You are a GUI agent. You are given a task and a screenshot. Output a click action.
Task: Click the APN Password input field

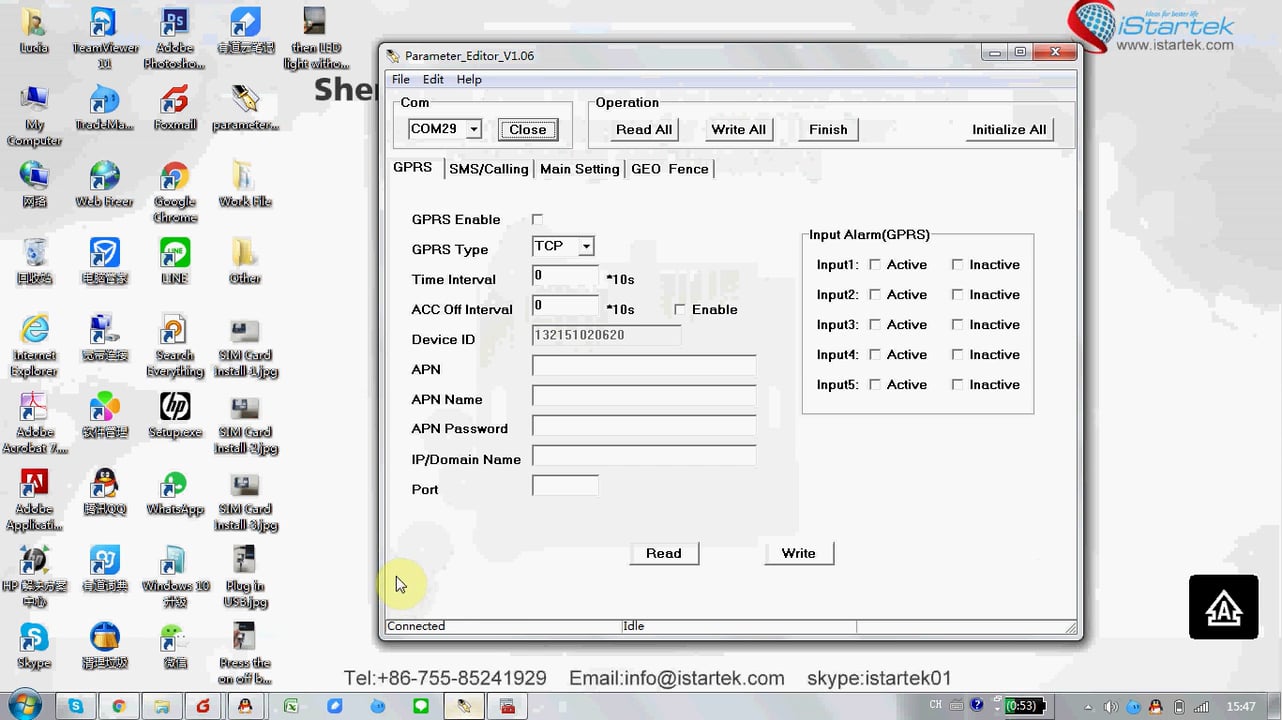pos(644,426)
